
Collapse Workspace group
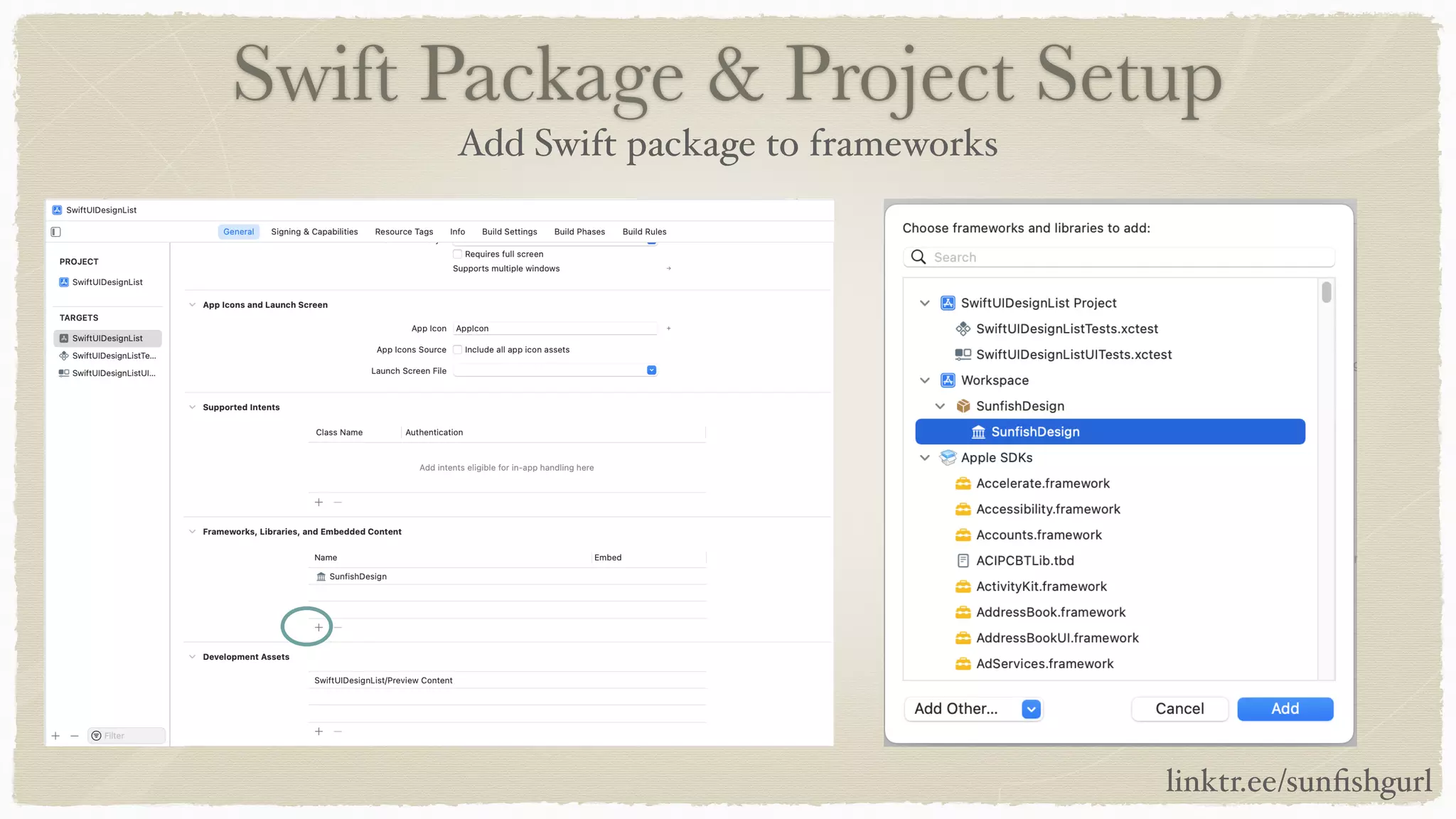925,381
